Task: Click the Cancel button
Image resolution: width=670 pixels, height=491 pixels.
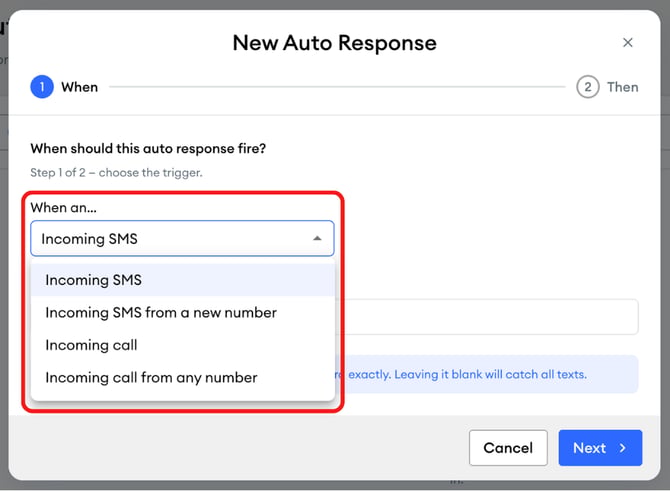Action: pyautogui.click(x=508, y=447)
